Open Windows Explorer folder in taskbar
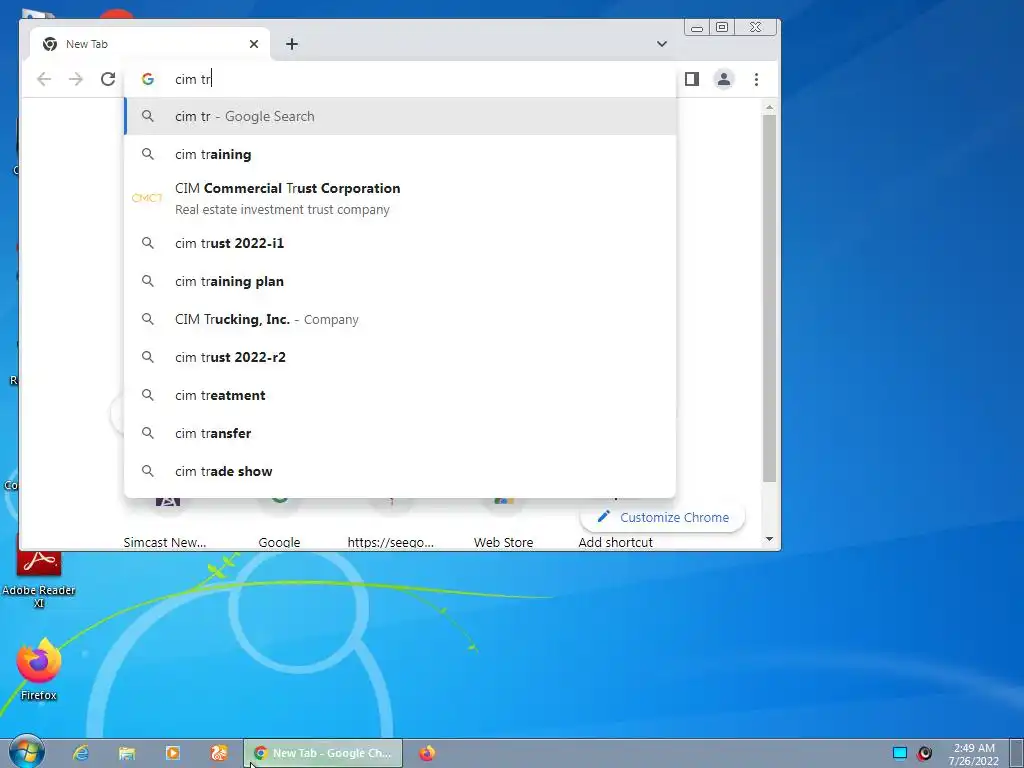The image size is (1024, 768). (x=127, y=753)
